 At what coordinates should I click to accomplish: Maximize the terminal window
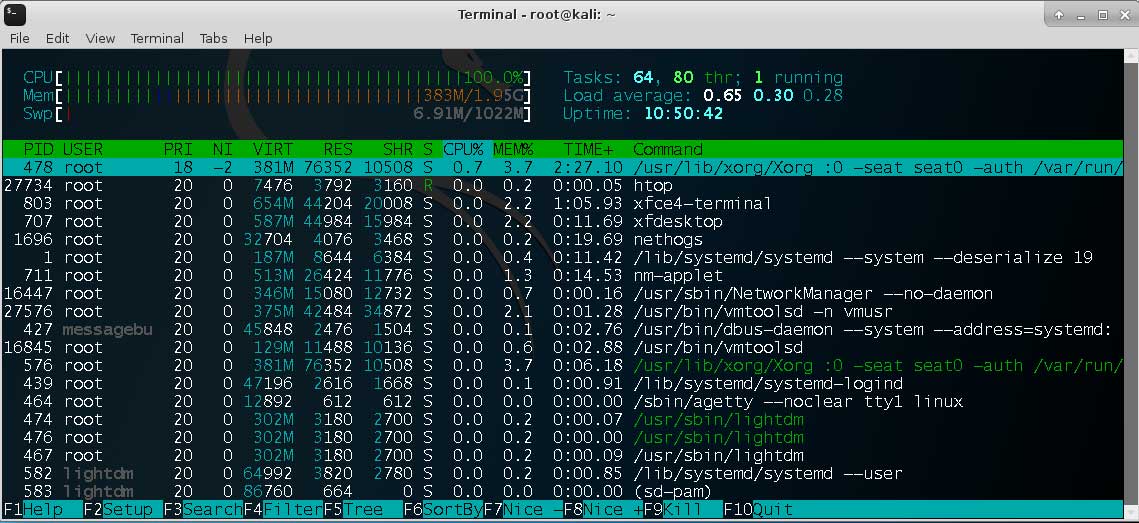point(1103,14)
